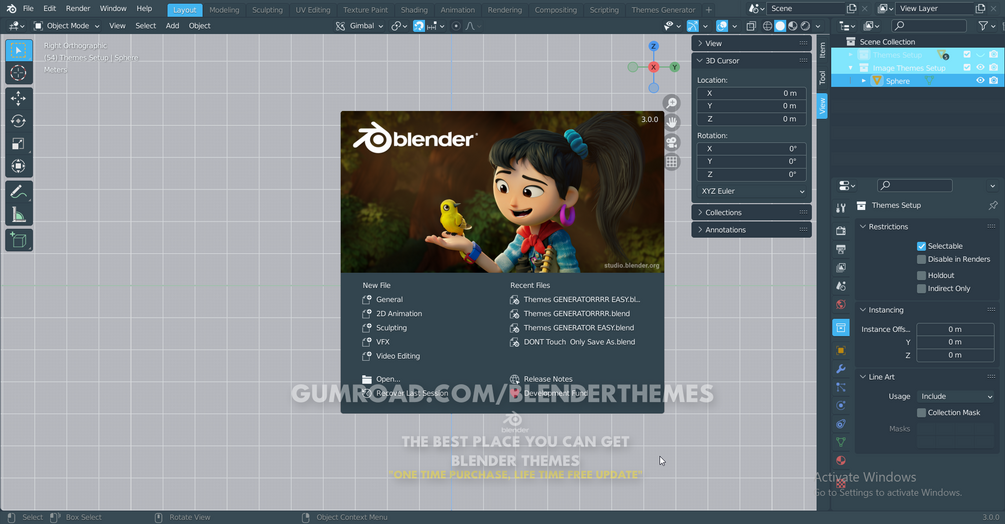Viewport: 1005px width, 524px height.
Task: Switch to wireframe viewport shading
Action: point(767,26)
